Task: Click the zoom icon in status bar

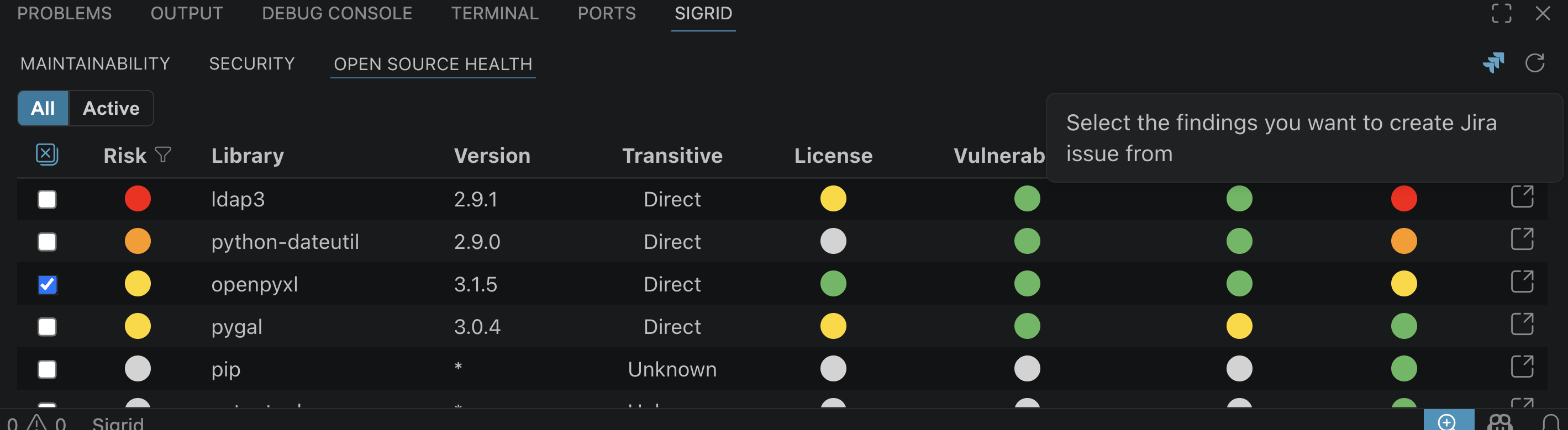Action: click(1448, 422)
